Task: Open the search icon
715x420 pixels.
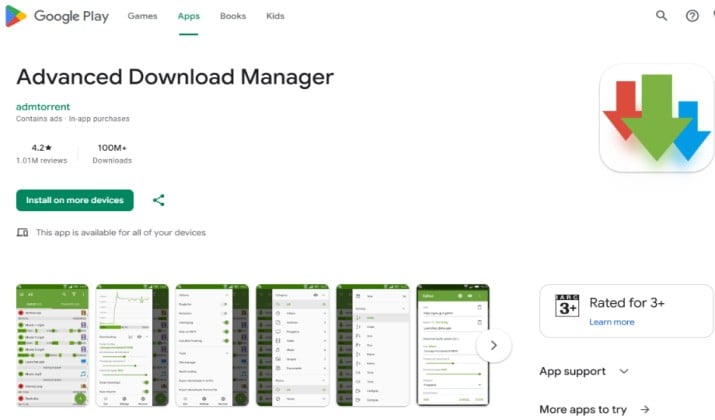Action: (x=661, y=16)
